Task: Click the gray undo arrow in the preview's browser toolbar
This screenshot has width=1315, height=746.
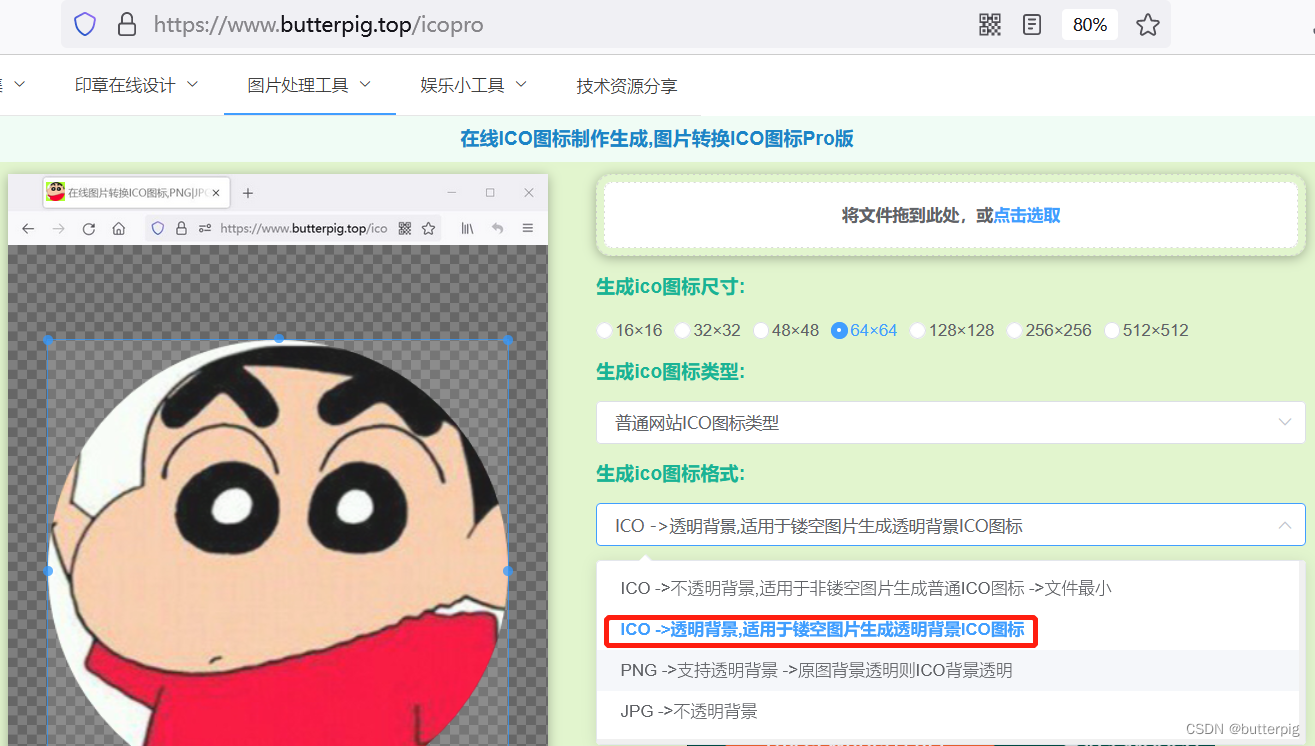Action: pyautogui.click(x=497, y=229)
